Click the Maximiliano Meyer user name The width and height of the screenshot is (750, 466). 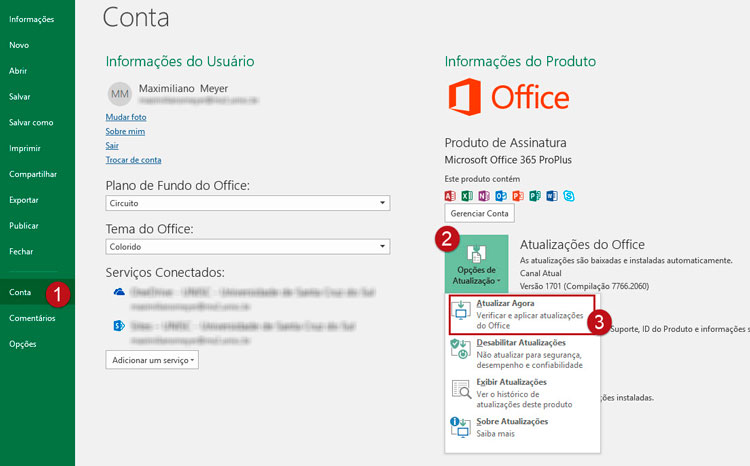click(x=183, y=89)
